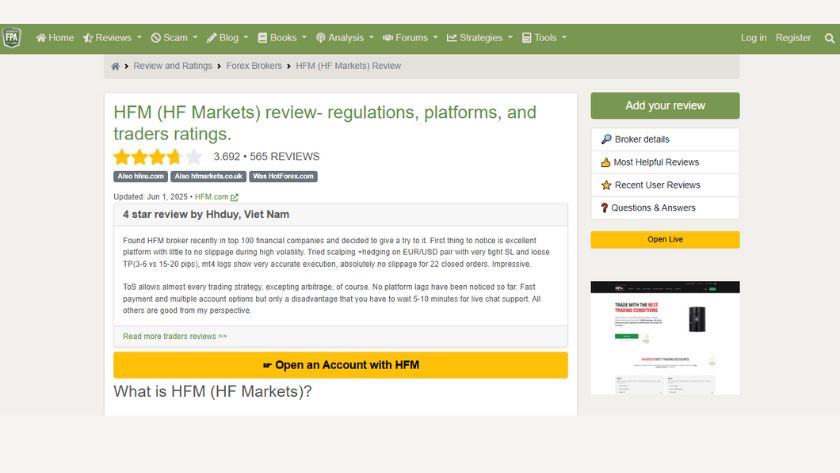This screenshot has width=840, height=473.
Task: Open the Forums menu item
Action: [410, 37]
